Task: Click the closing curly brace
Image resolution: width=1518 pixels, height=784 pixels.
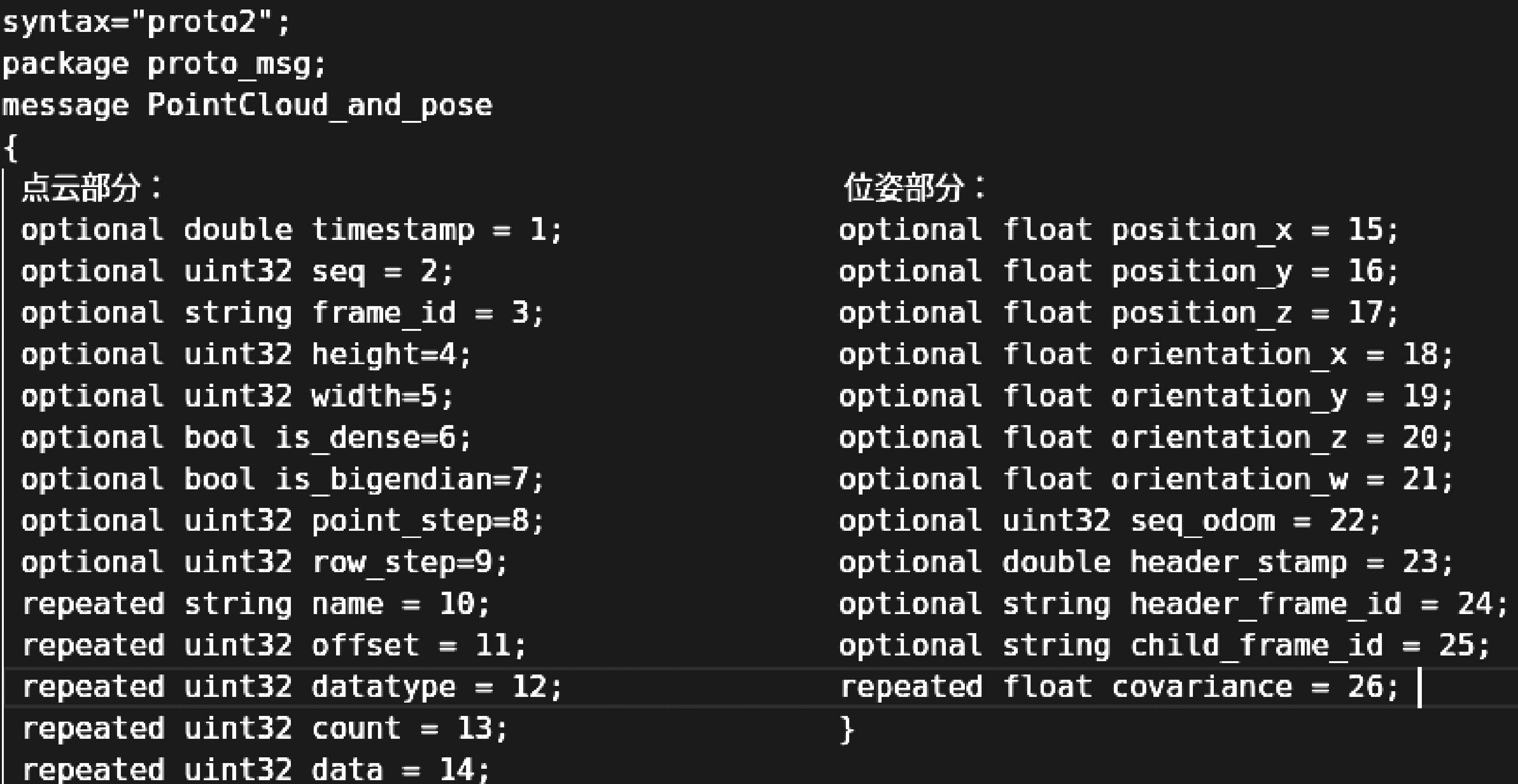Action: (846, 730)
